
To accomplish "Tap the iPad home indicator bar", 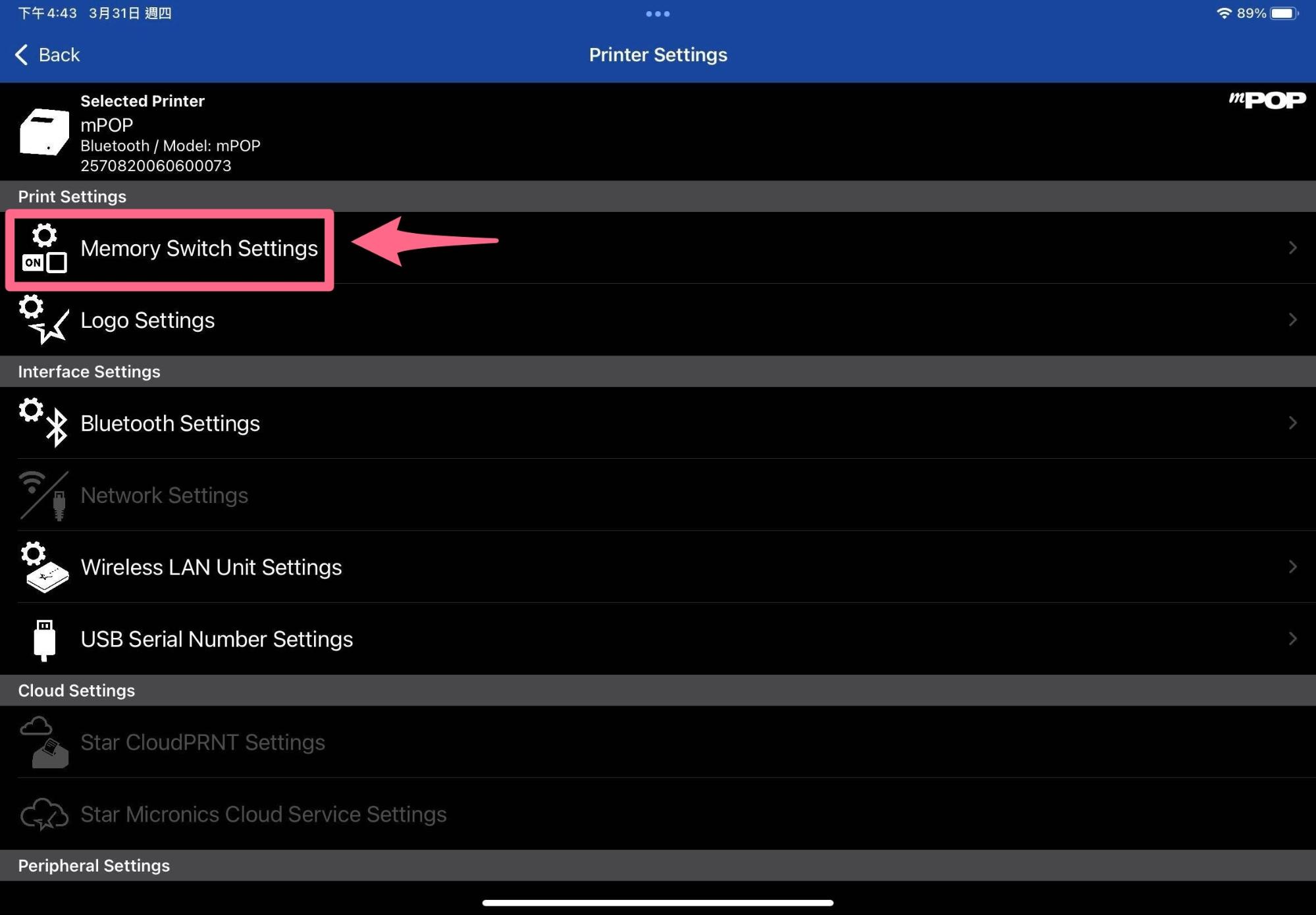I will (658, 902).
